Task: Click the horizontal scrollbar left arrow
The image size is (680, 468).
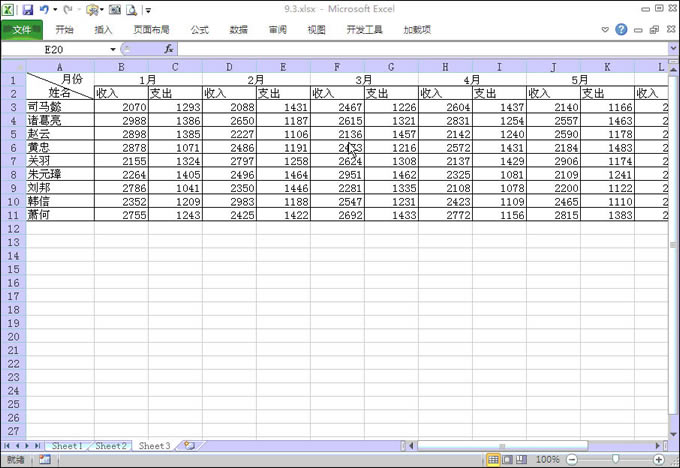Action: [x=411, y=445]
